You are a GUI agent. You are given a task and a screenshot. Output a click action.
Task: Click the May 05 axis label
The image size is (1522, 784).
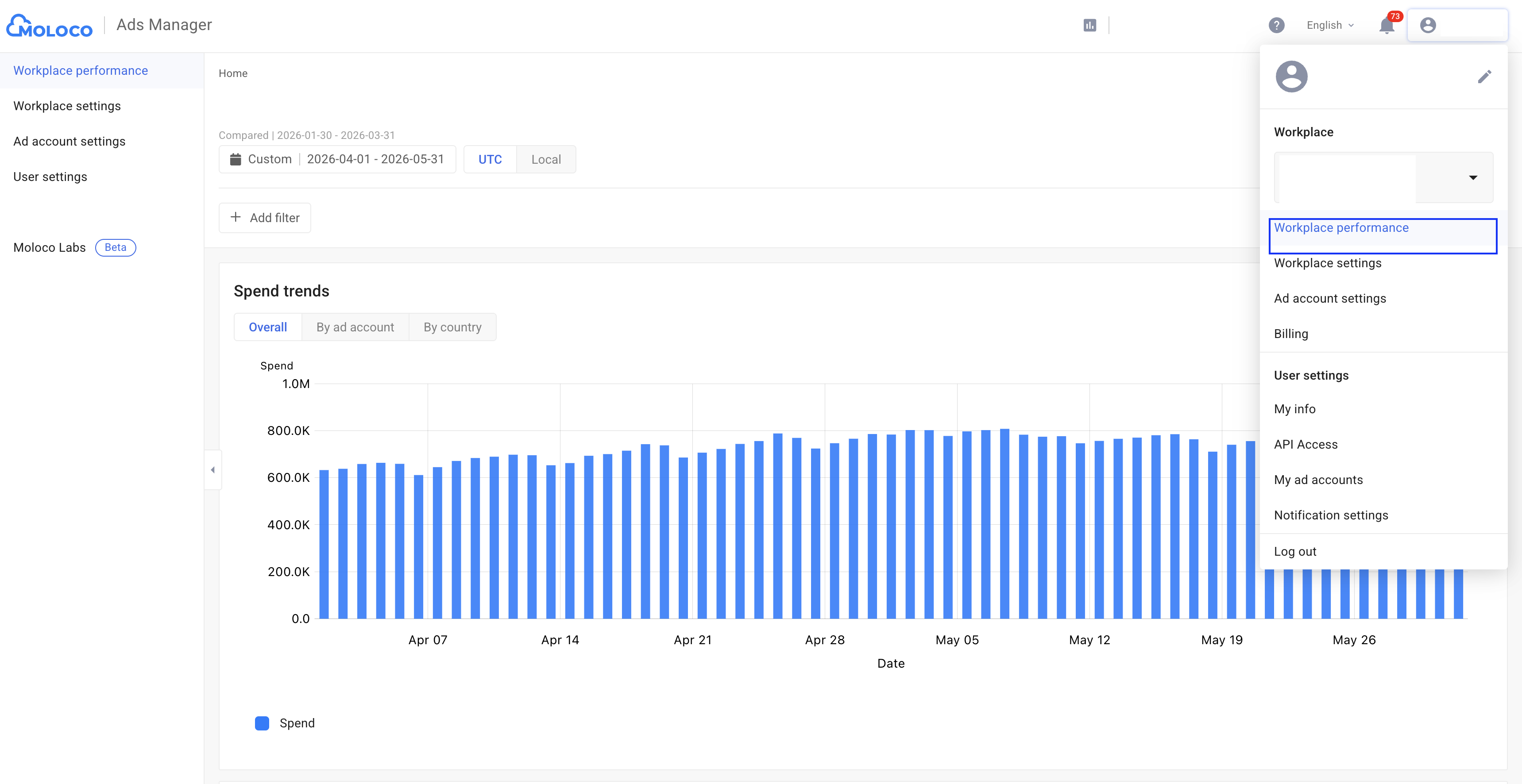pyautogui.click(x=957, y=640)
